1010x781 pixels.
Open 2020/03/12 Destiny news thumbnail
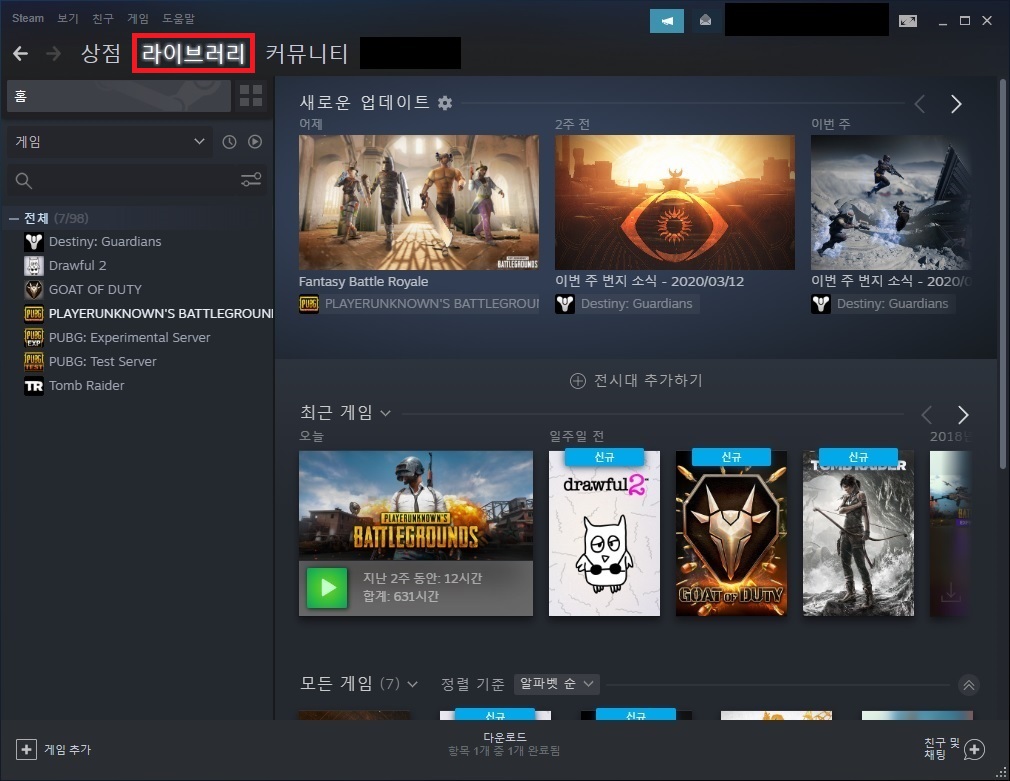coord(674,202)
